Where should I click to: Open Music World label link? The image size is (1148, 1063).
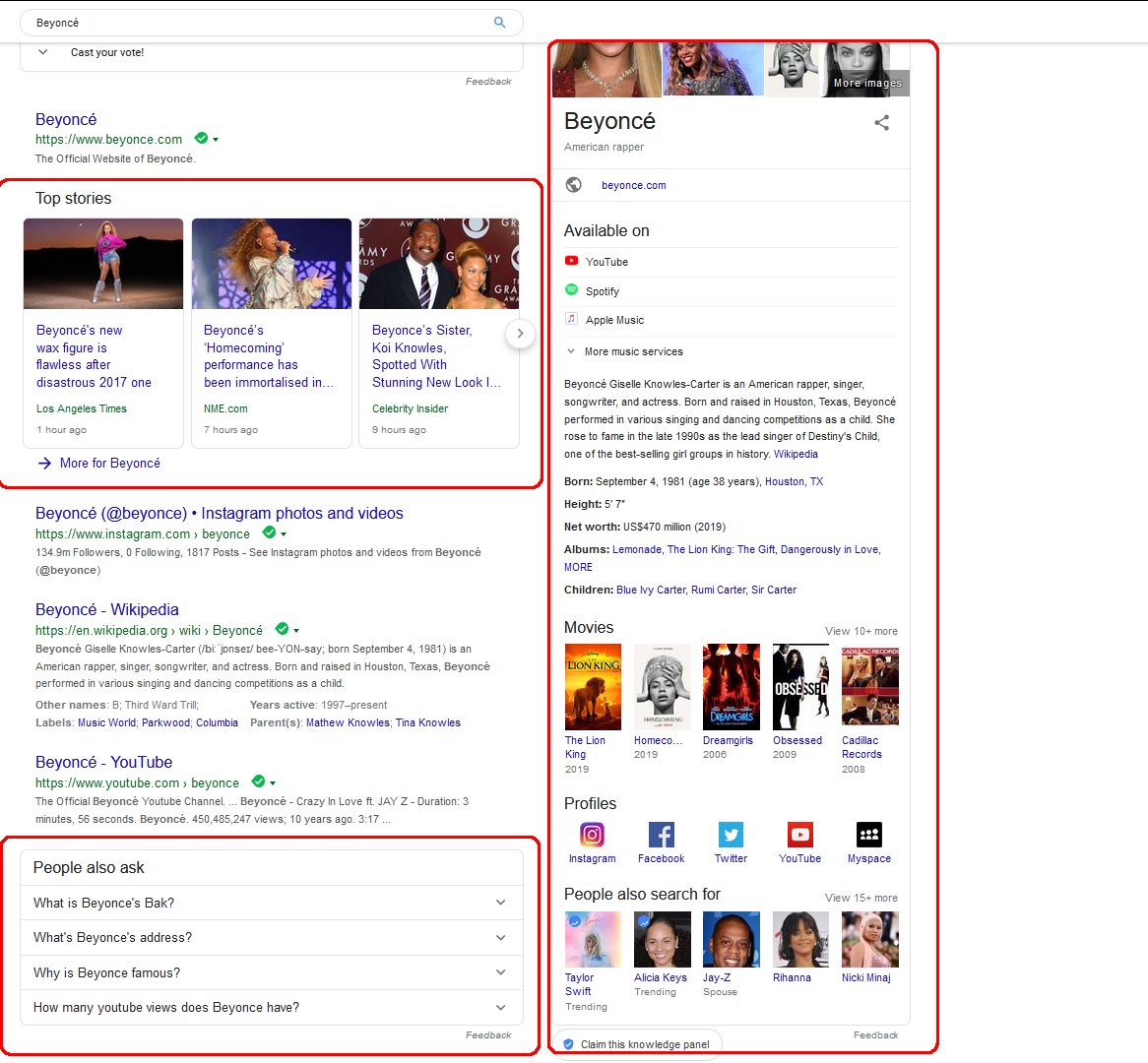coord(107,722)
